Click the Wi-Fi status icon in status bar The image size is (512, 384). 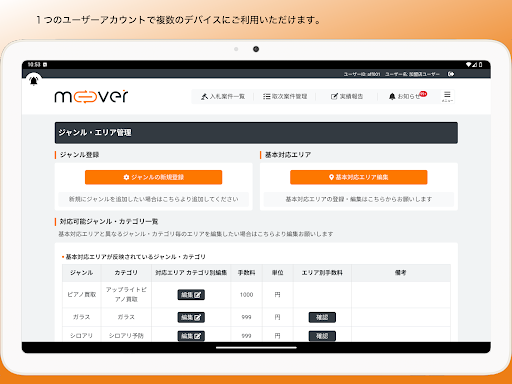[x=469, y=64]
